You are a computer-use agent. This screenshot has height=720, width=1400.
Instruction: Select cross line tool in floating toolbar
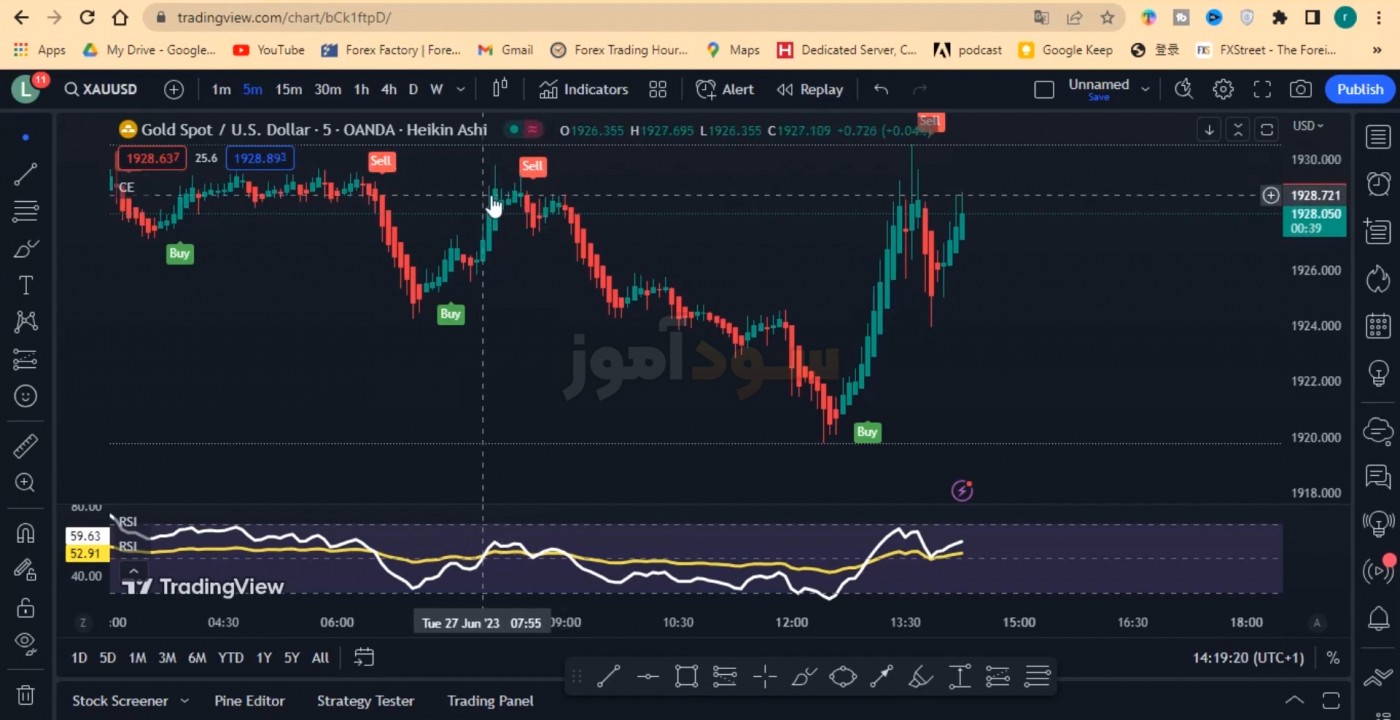[x=765, y=676]
